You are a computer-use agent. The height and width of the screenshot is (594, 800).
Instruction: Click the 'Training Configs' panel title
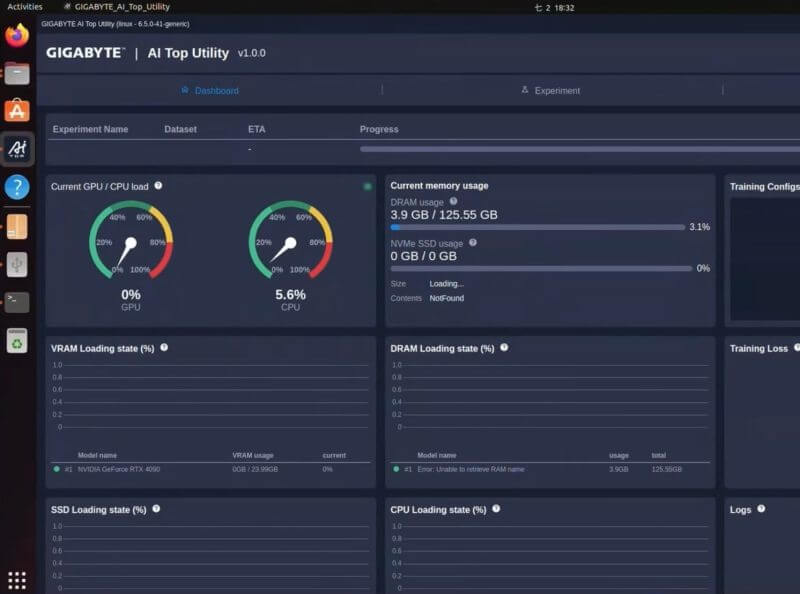pyautogui.click(x=765, y=187)
